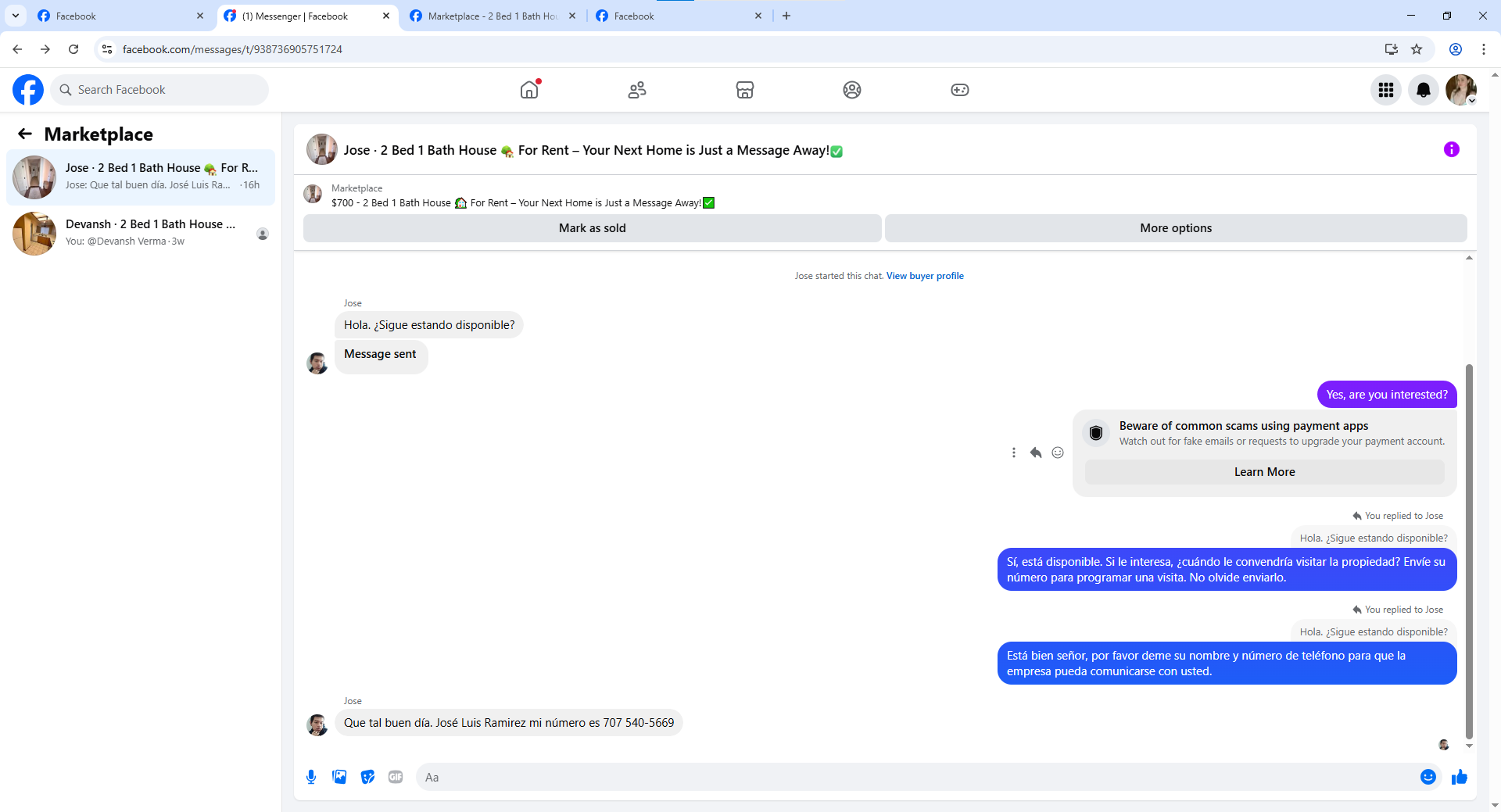Click Mark as sold button
This screenshot has height=812, width=1501.
point(592,228)
